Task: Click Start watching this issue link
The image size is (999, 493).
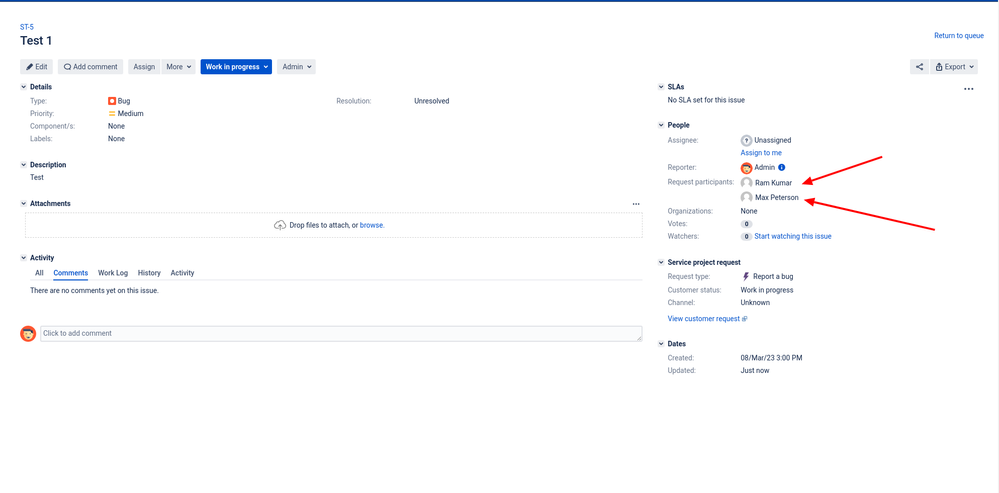Action: (793, 236)
